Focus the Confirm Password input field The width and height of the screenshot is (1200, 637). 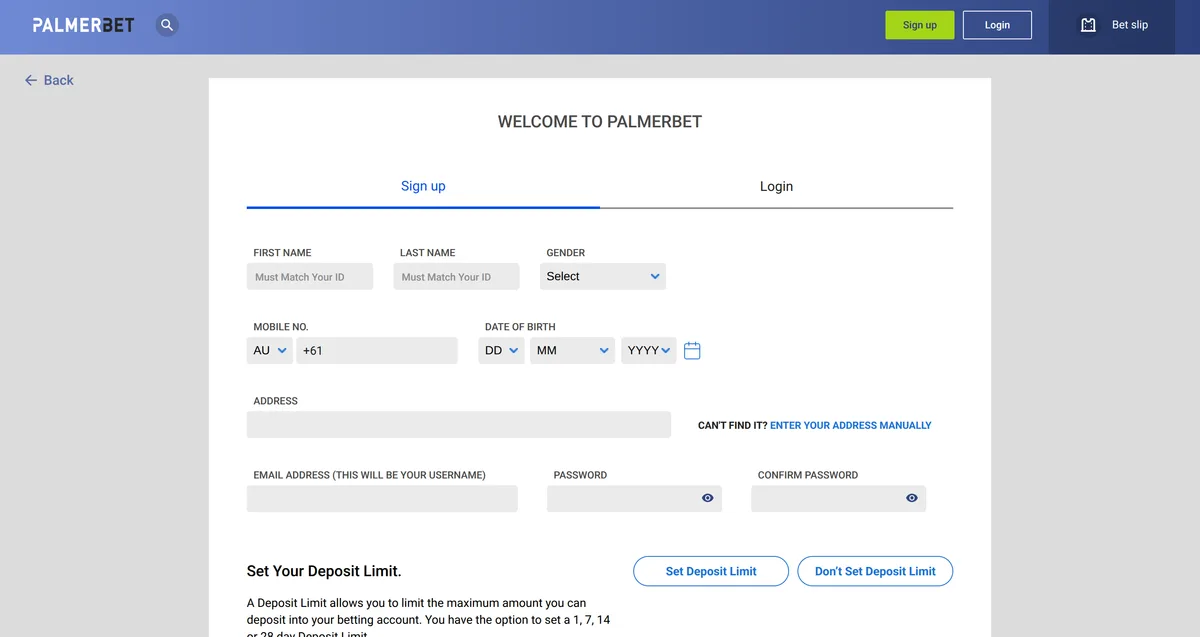click(x=839, y=499)
